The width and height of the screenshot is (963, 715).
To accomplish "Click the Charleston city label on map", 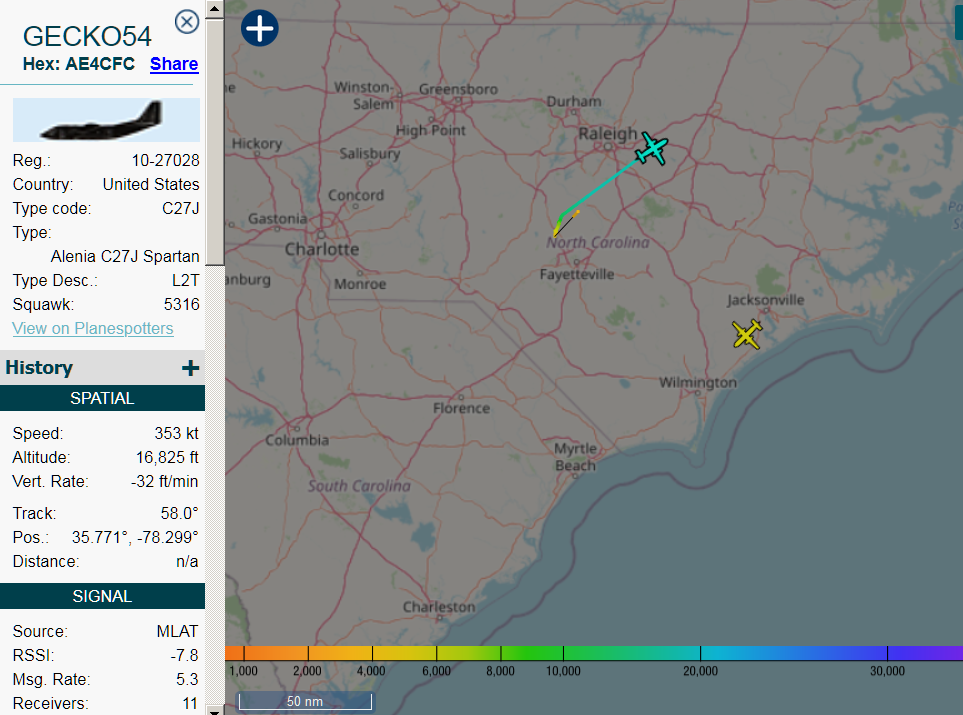I will 439,607.
